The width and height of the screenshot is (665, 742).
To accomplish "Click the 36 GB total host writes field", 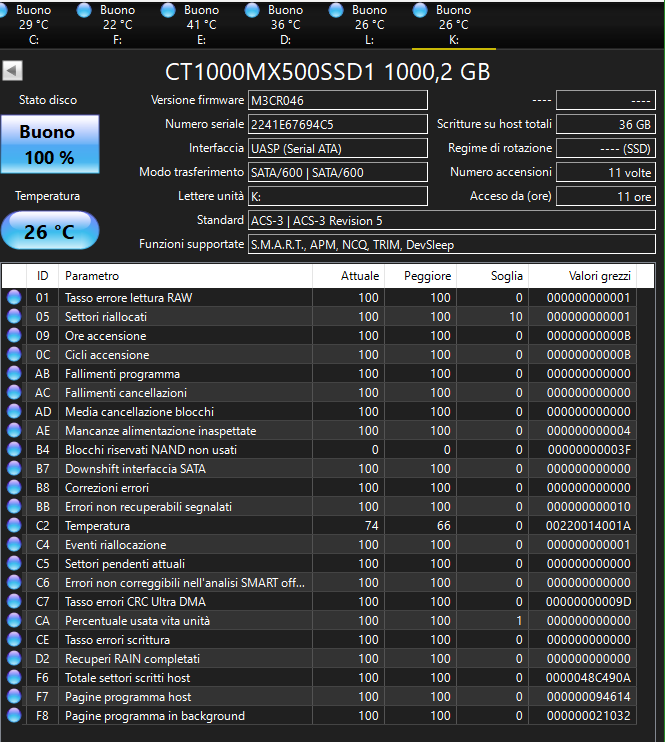I will pyautogui.click(x=606, y=124).
